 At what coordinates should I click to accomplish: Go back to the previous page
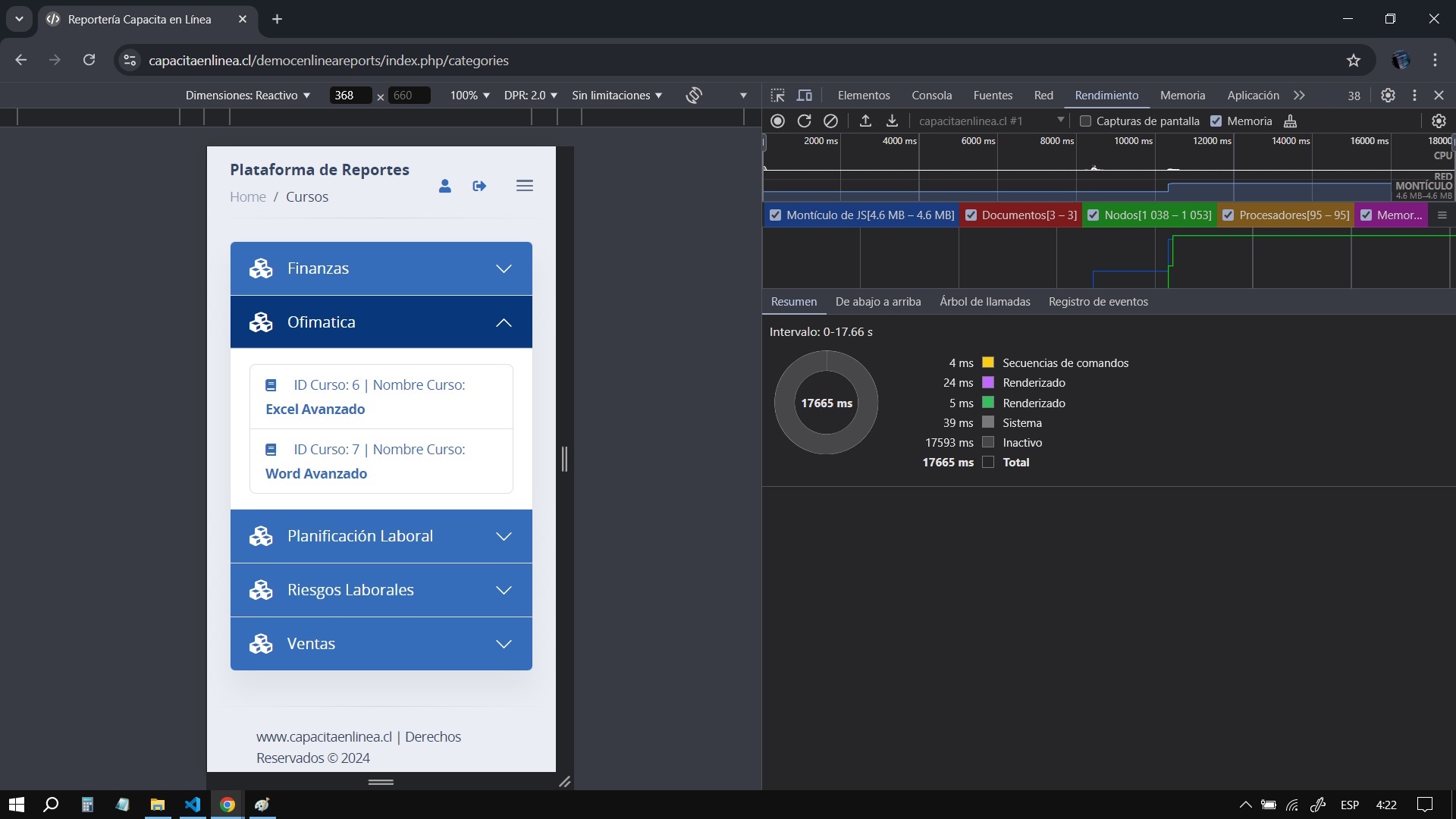pos(21,60)
